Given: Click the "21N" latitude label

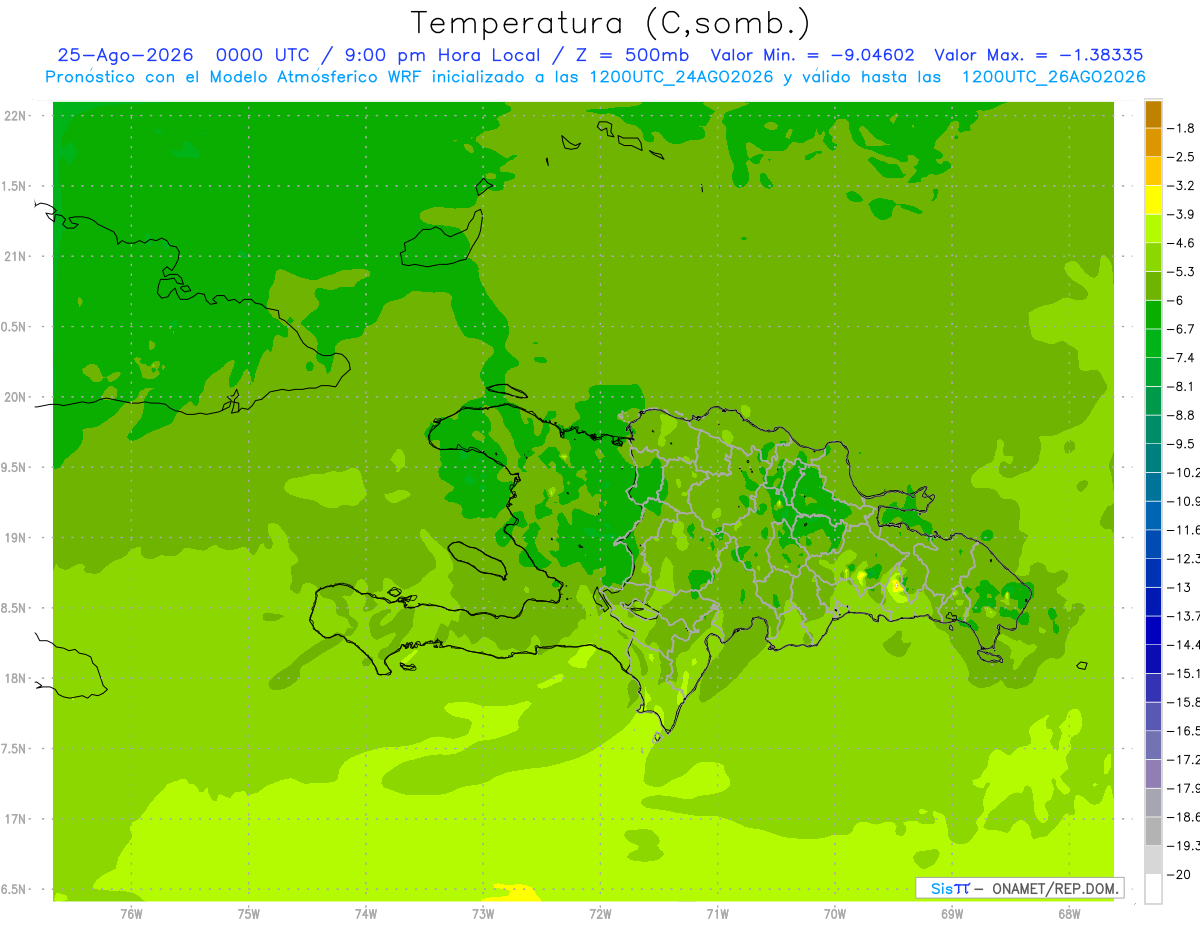Looking at the screenshot, I should tap(15, 256).
